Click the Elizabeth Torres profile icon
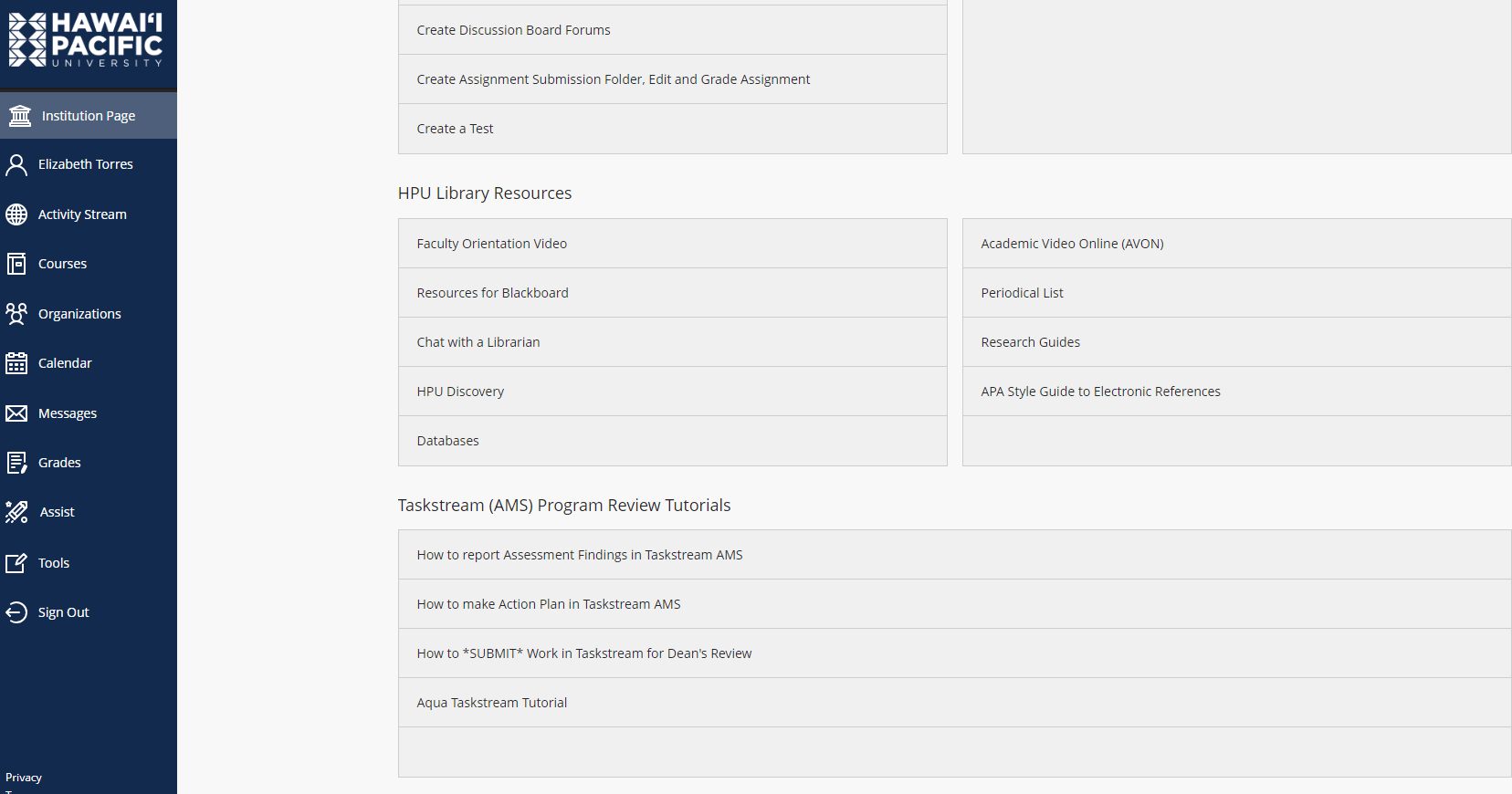This screenshot has height=794, width=1512. [x=16, y=165]
